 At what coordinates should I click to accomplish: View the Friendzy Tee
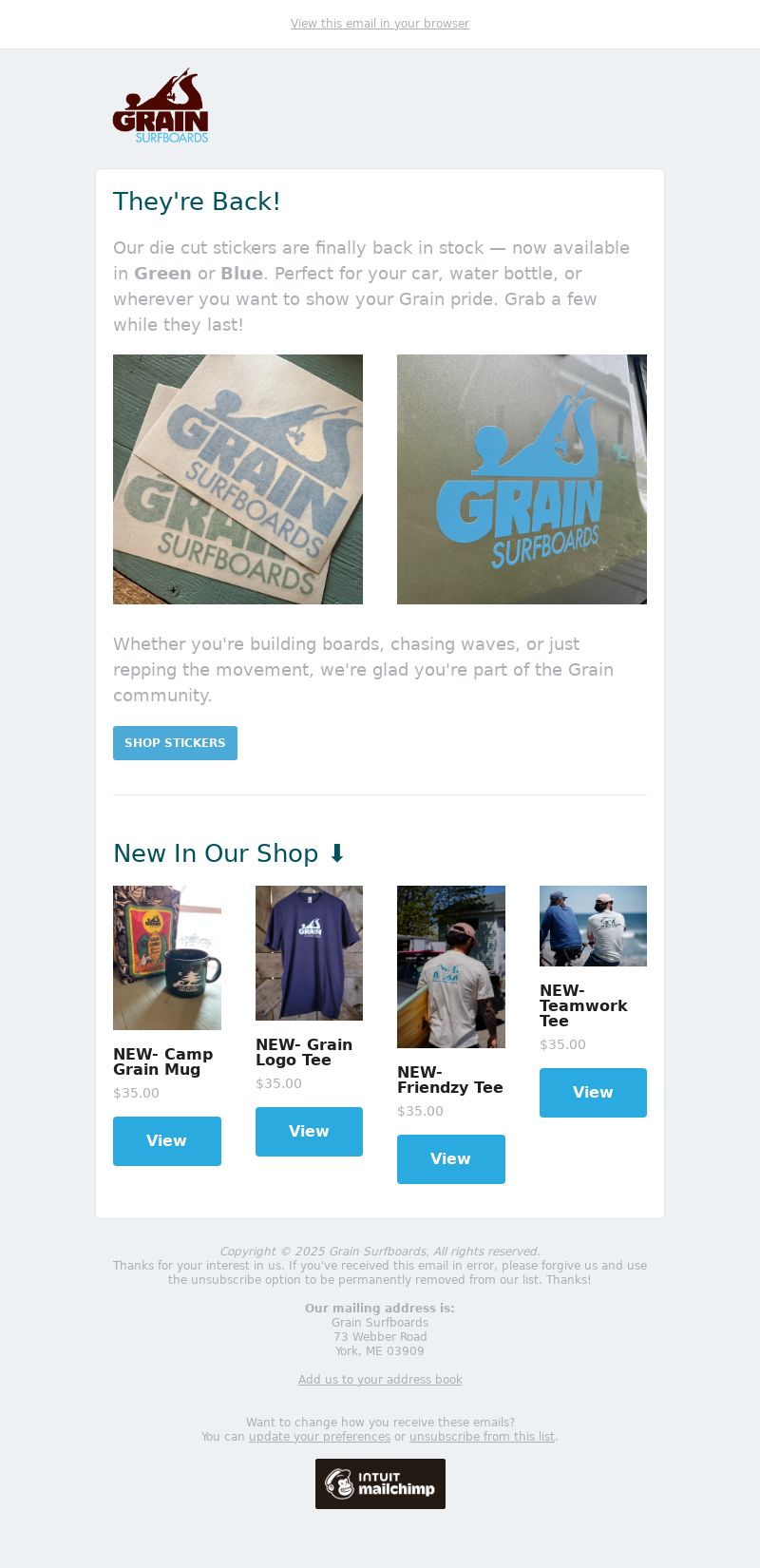point(451,1159)
